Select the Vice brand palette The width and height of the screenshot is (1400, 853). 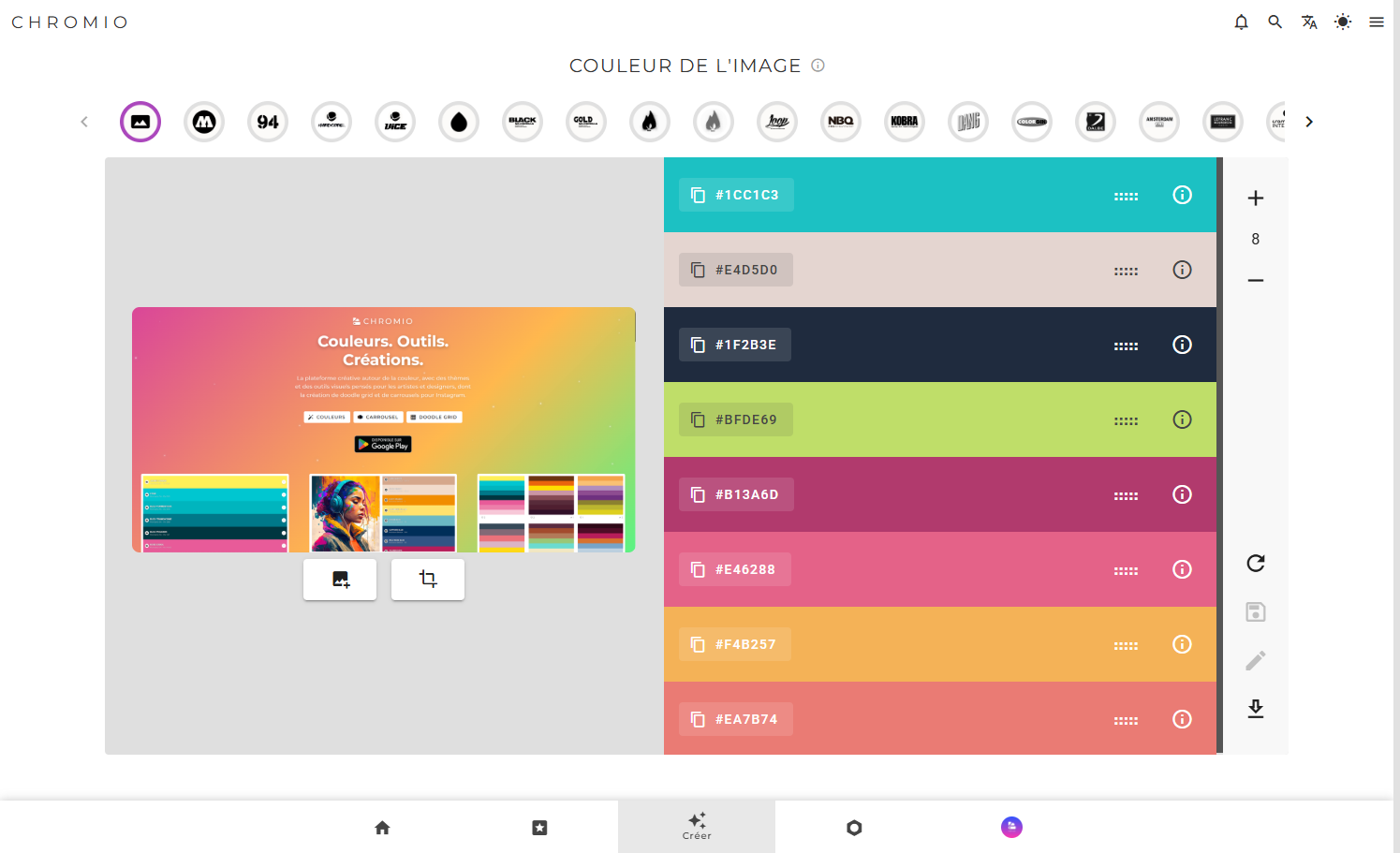[395, 122]
